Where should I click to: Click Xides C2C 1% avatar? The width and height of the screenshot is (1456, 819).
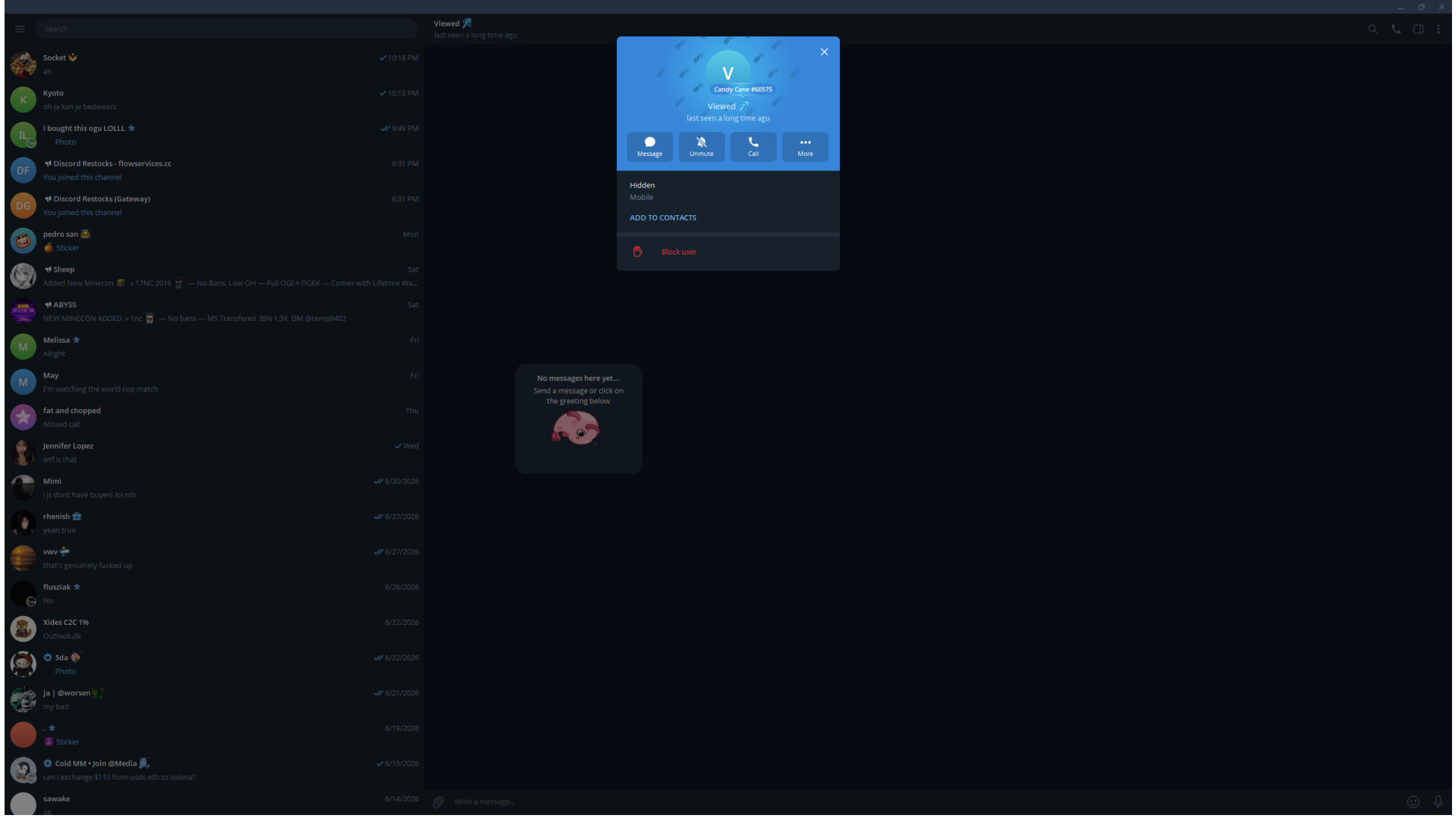[23, 630]
